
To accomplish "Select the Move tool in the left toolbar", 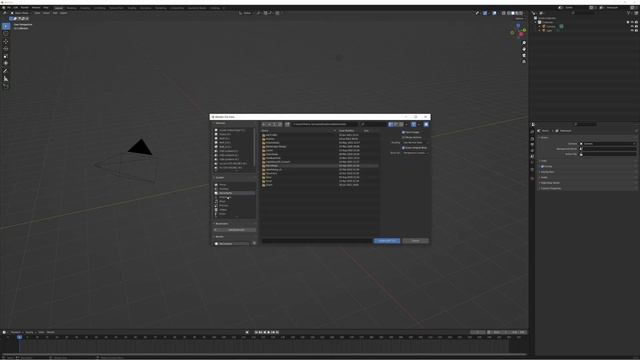I will coord(6,41).
